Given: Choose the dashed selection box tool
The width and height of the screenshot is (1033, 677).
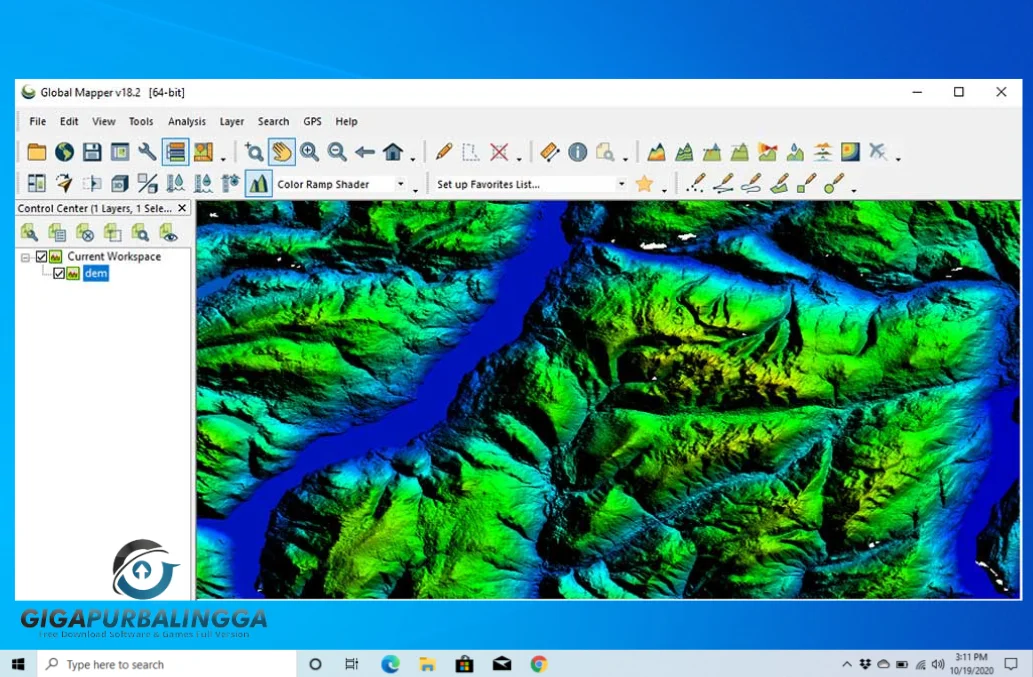Looking at the screenshot, I should pos(471,152).
